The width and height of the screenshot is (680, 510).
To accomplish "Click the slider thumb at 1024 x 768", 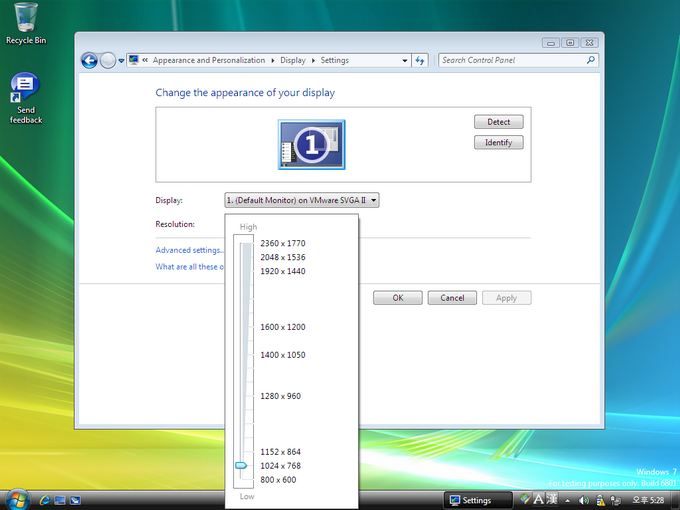I will tap(241, 465).
